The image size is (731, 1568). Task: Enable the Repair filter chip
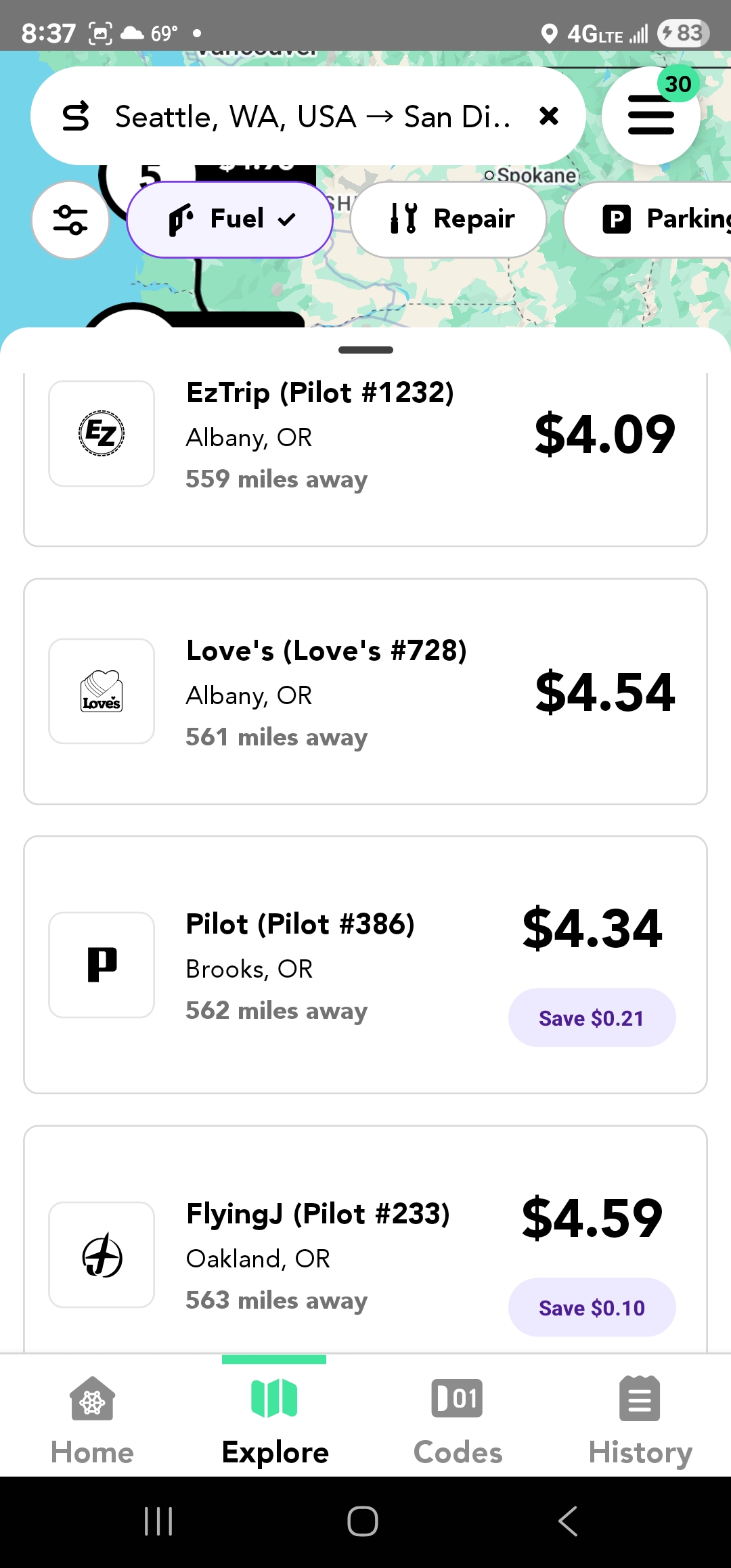coord(448,219)
